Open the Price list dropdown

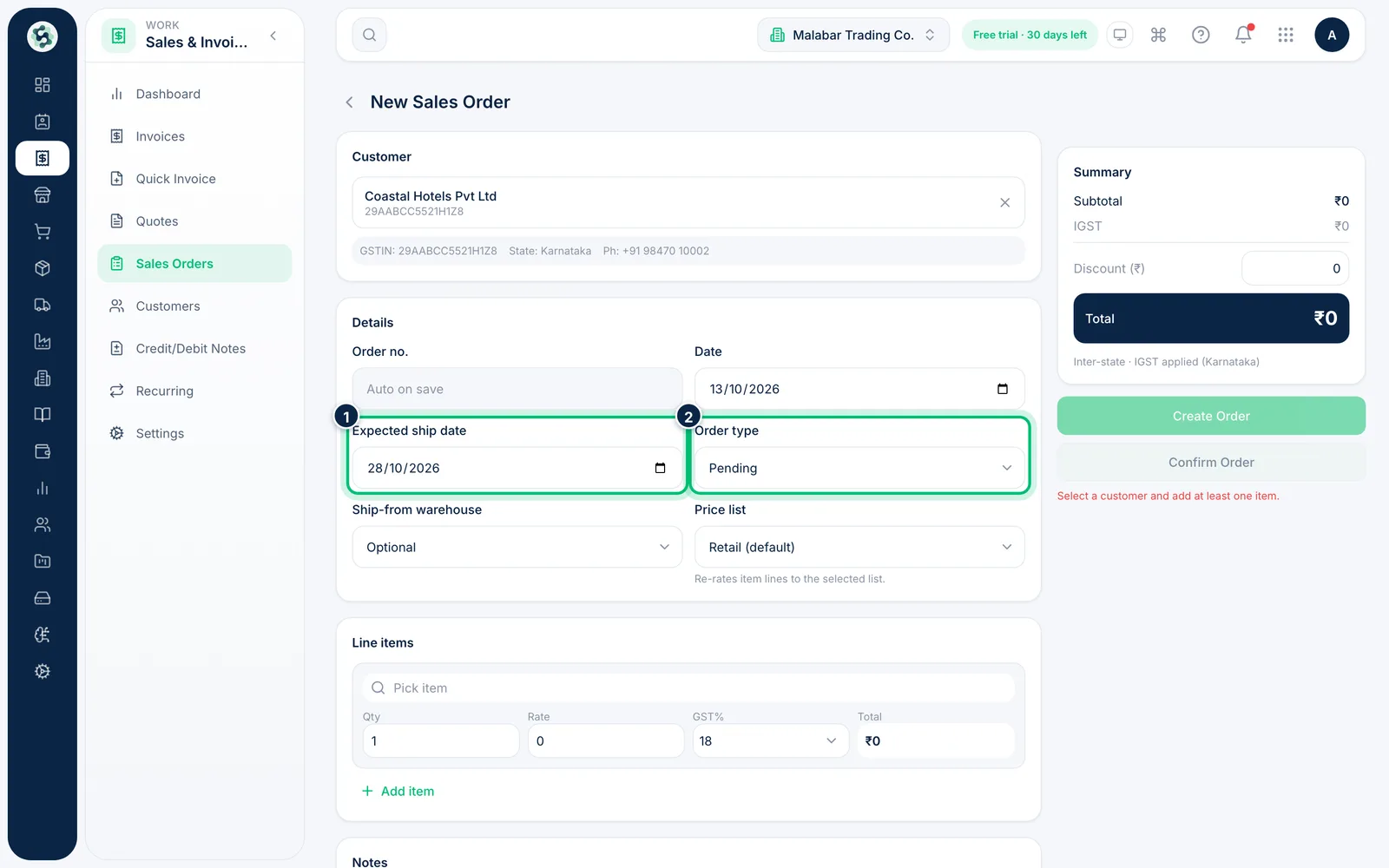point(859,547)
